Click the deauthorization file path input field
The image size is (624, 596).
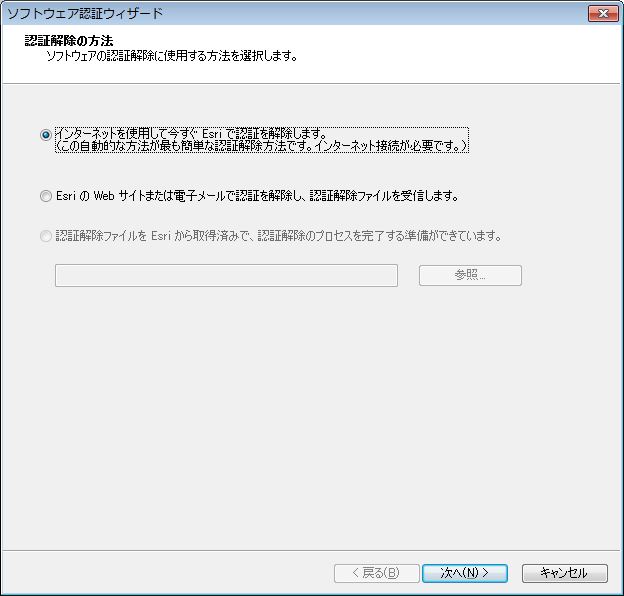pos(226,275)
